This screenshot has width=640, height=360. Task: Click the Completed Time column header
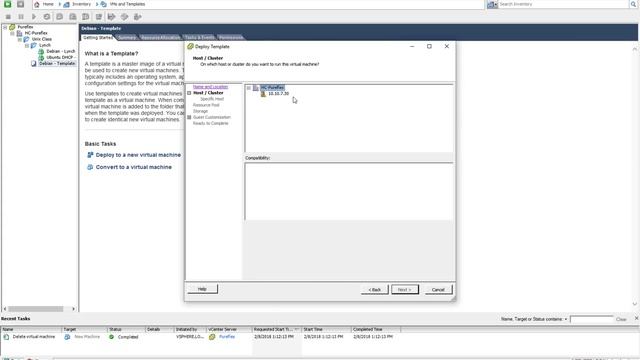376,329
